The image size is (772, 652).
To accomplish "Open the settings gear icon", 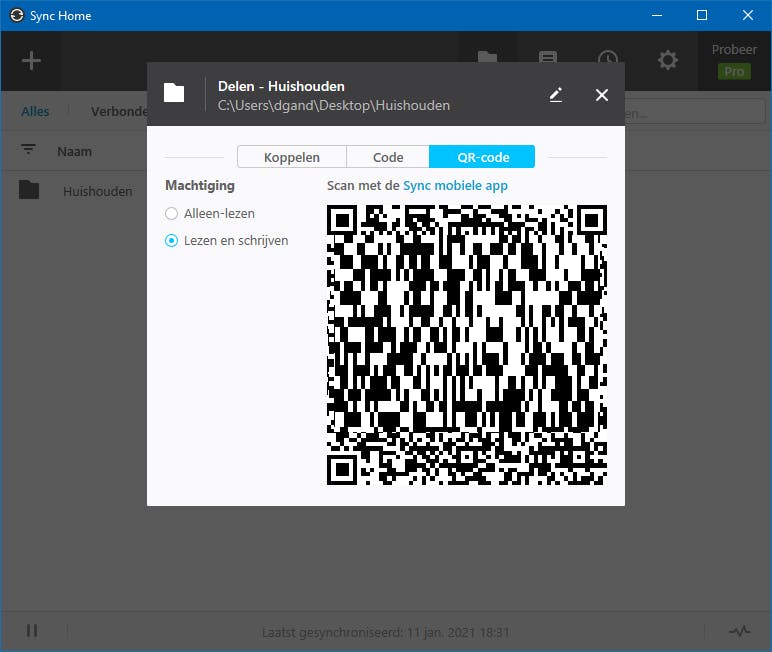I will (668, 60).
